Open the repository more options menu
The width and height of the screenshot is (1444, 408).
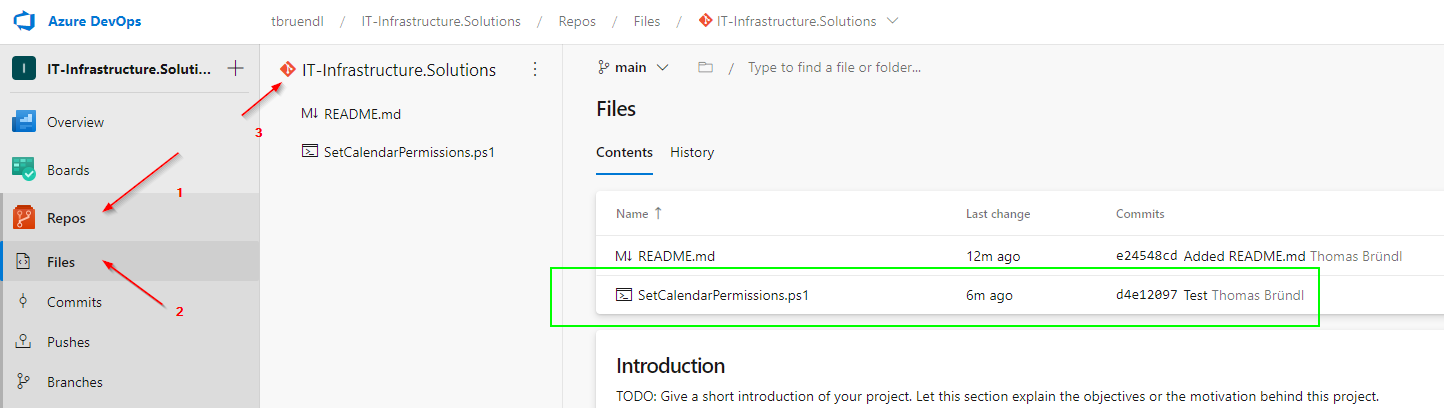point(534,69)
